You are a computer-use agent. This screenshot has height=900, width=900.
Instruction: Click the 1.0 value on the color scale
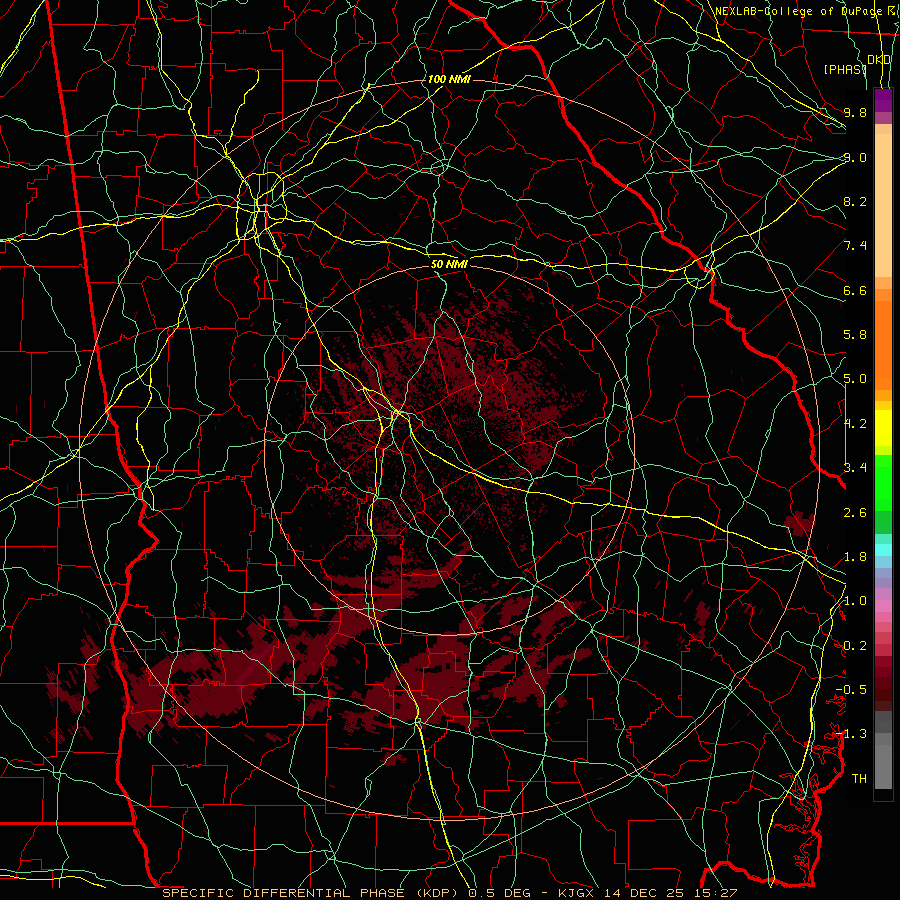click(855, 601)
